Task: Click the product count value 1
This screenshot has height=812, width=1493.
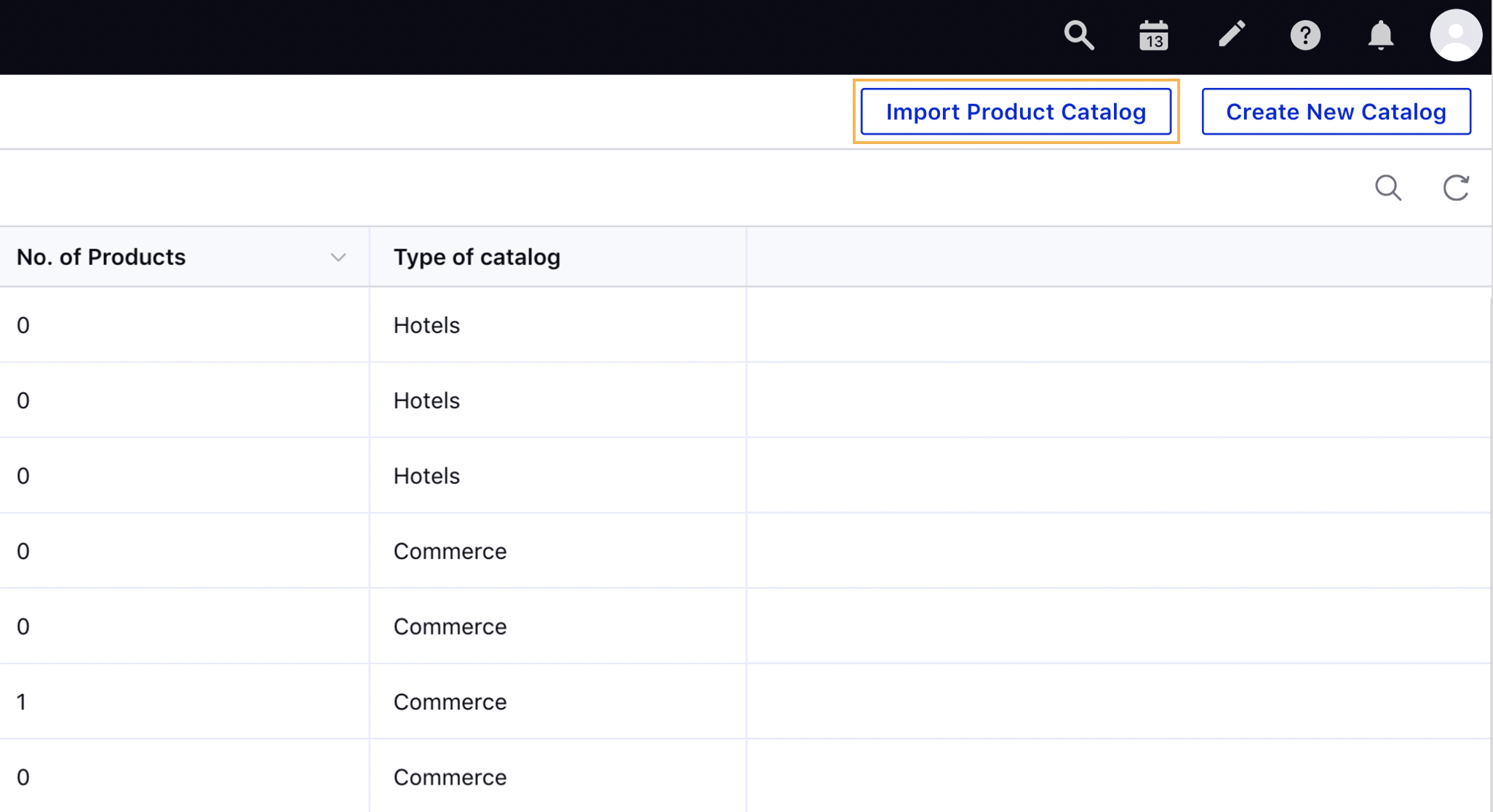Action: [x=22, y=702]
